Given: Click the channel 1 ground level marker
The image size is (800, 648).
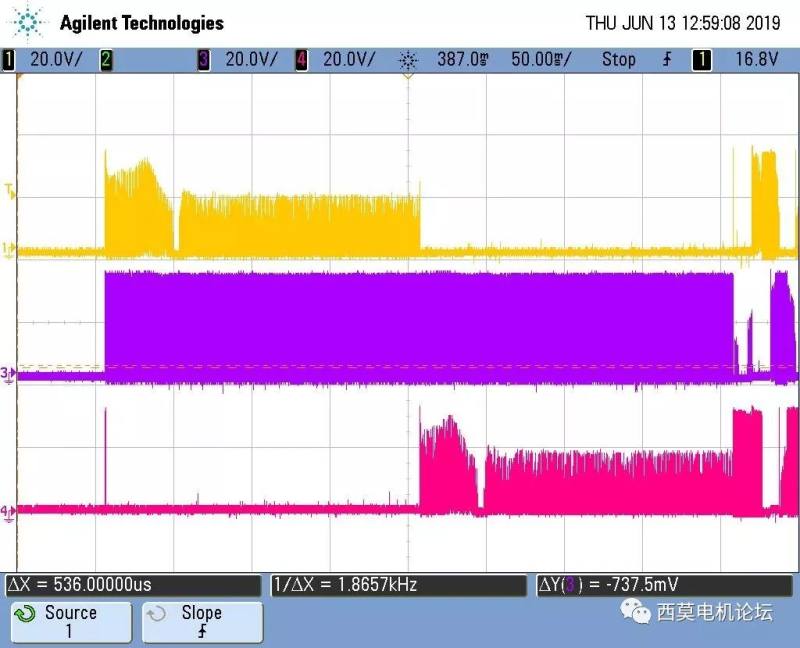Looking at the screenshot, I should tap(9, 249).
